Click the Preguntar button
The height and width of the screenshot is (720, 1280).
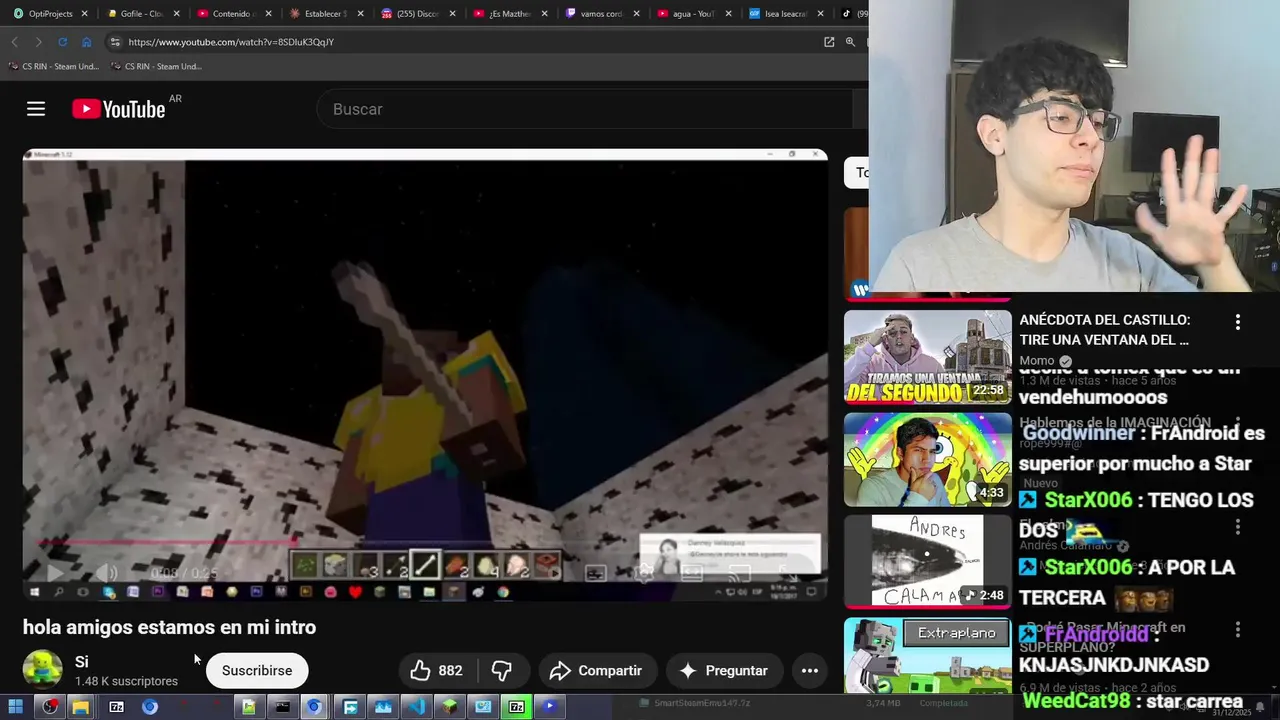tap(724, 670)
